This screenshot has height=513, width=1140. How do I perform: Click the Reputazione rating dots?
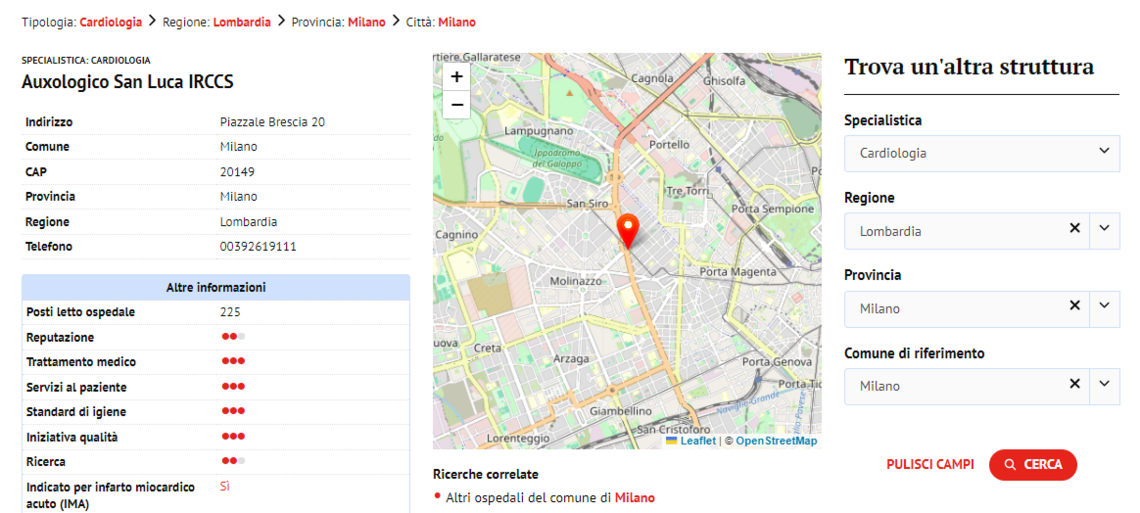coord(233,337)
